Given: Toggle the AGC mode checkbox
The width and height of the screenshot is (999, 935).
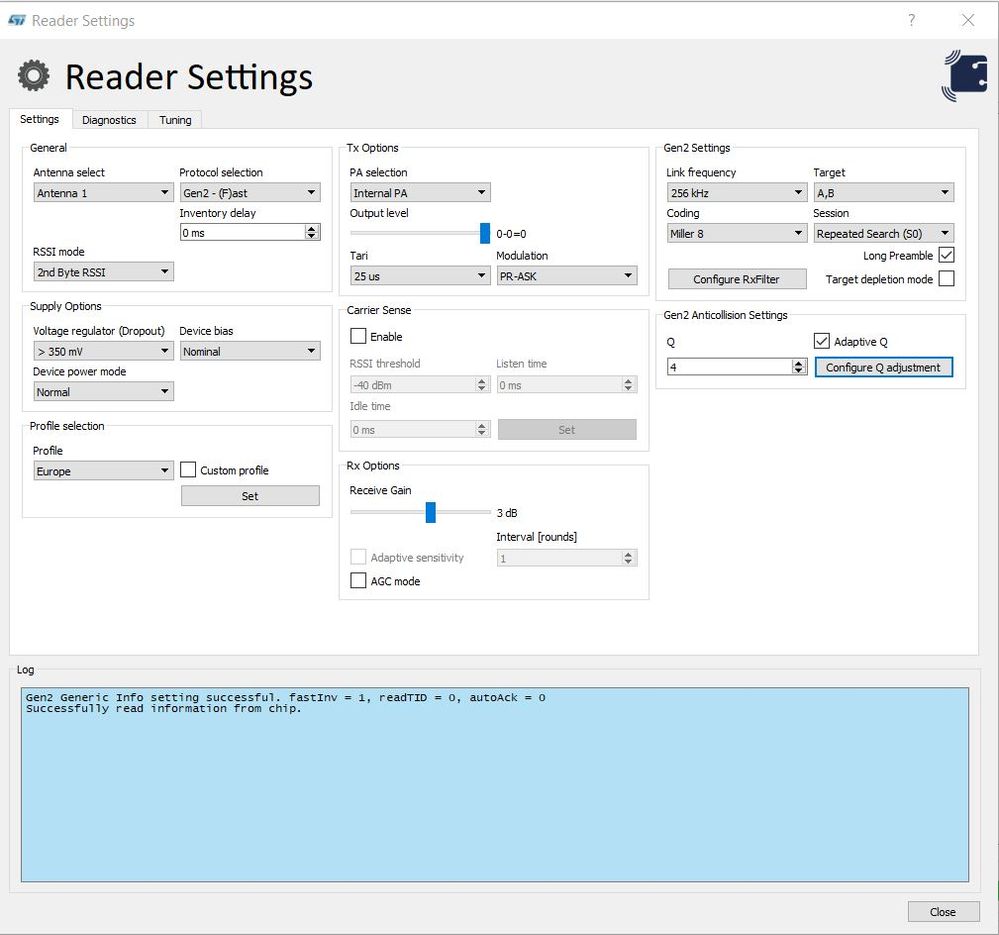Looking at the screenshot, I should tap(358, 580).
